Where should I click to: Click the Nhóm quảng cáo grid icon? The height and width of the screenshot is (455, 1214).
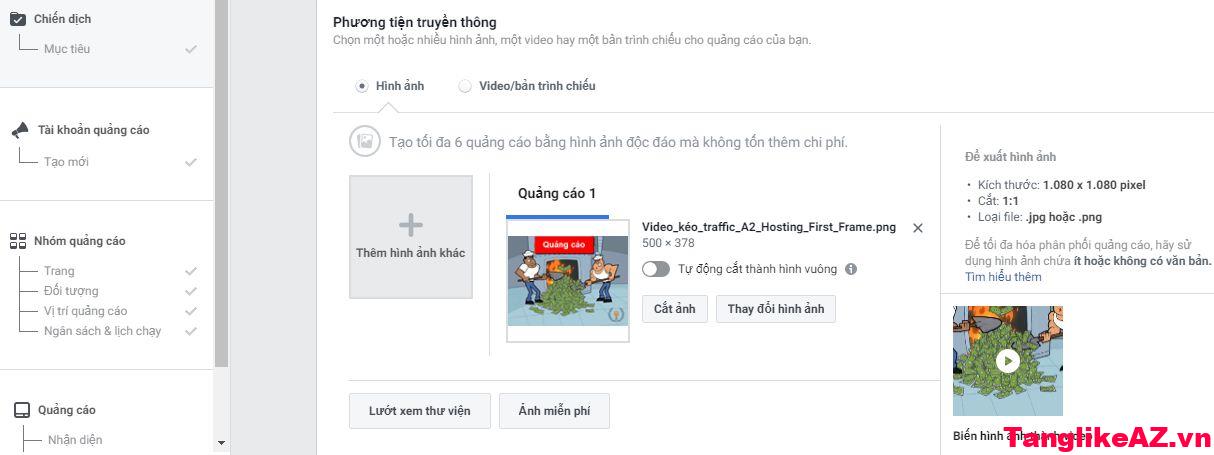[x=18, y=241]
